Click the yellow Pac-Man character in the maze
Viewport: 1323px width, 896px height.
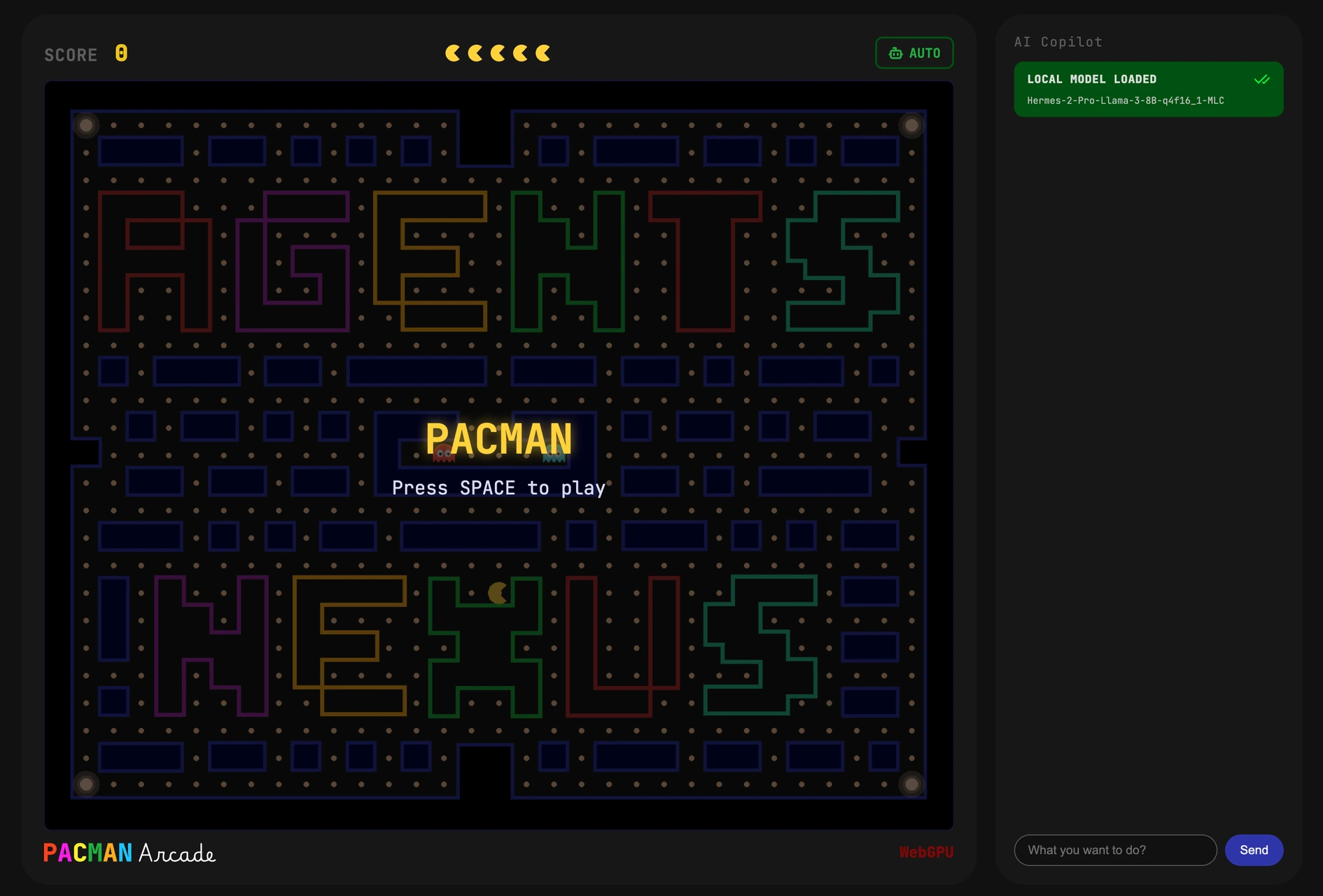pyautogui.click(x=498, y=593)
